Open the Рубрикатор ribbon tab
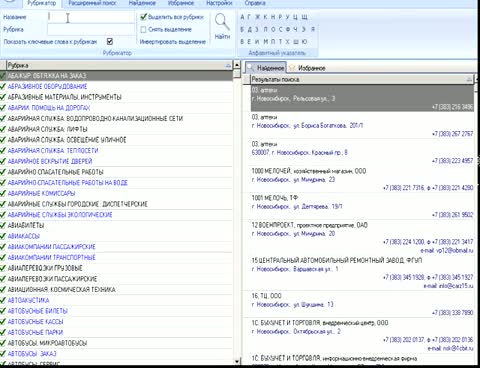Viewport: 480px width, 368px height. [x=42, y=3]
